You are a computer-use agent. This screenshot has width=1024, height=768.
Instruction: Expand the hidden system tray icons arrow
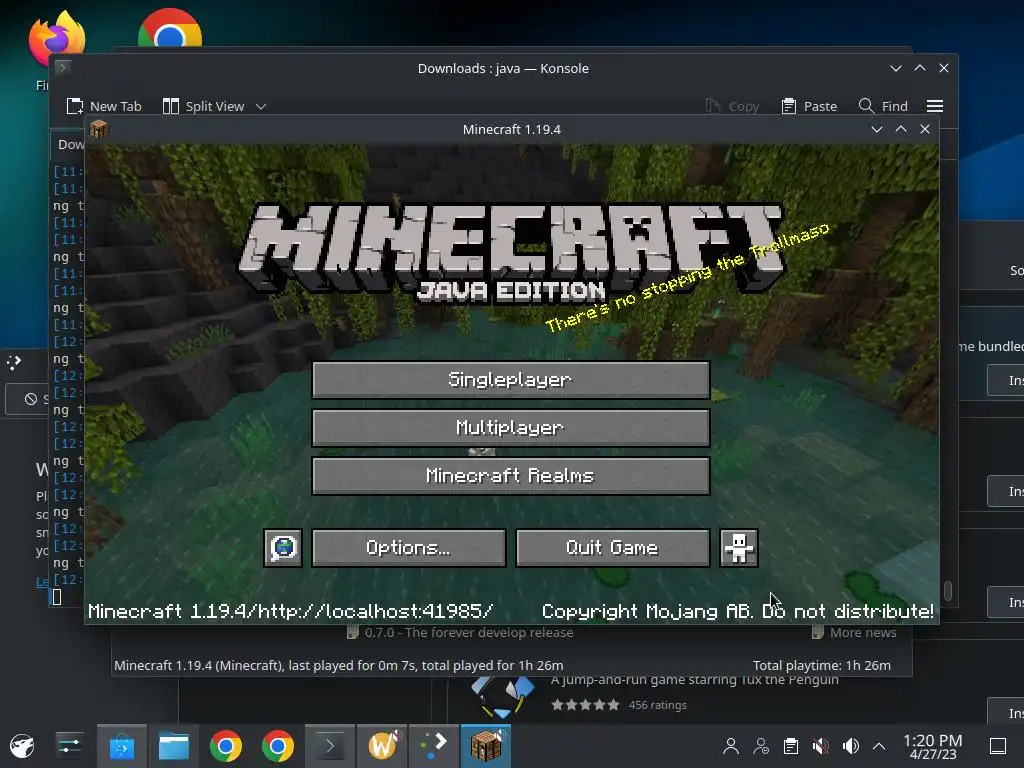point(879,746)
